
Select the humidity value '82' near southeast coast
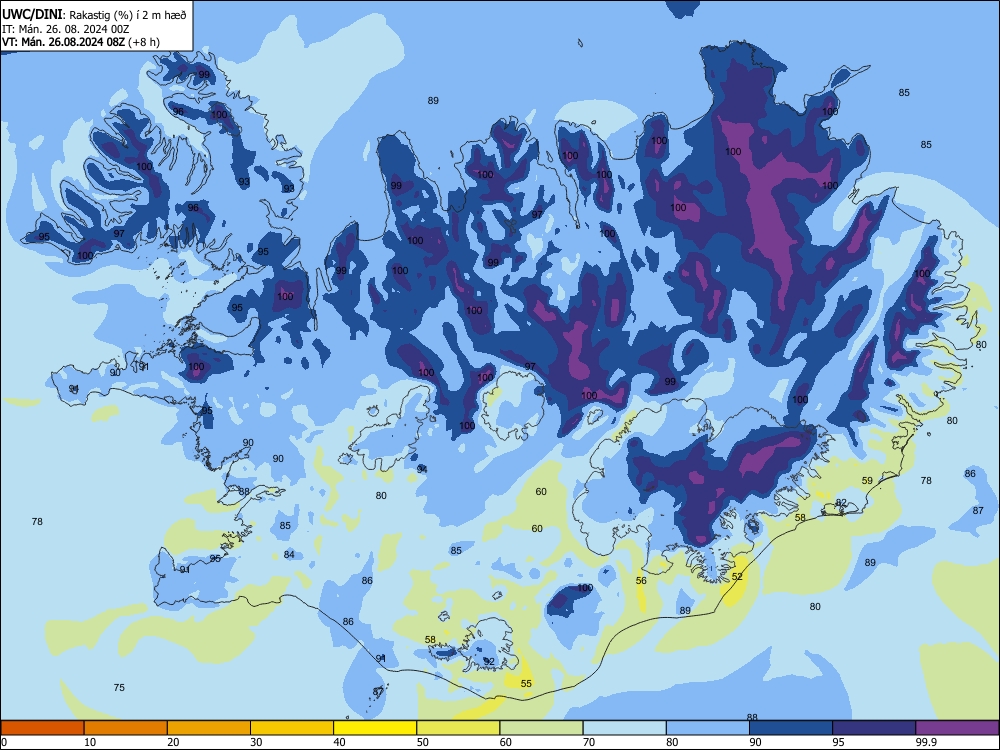click(x=841, y=503)
